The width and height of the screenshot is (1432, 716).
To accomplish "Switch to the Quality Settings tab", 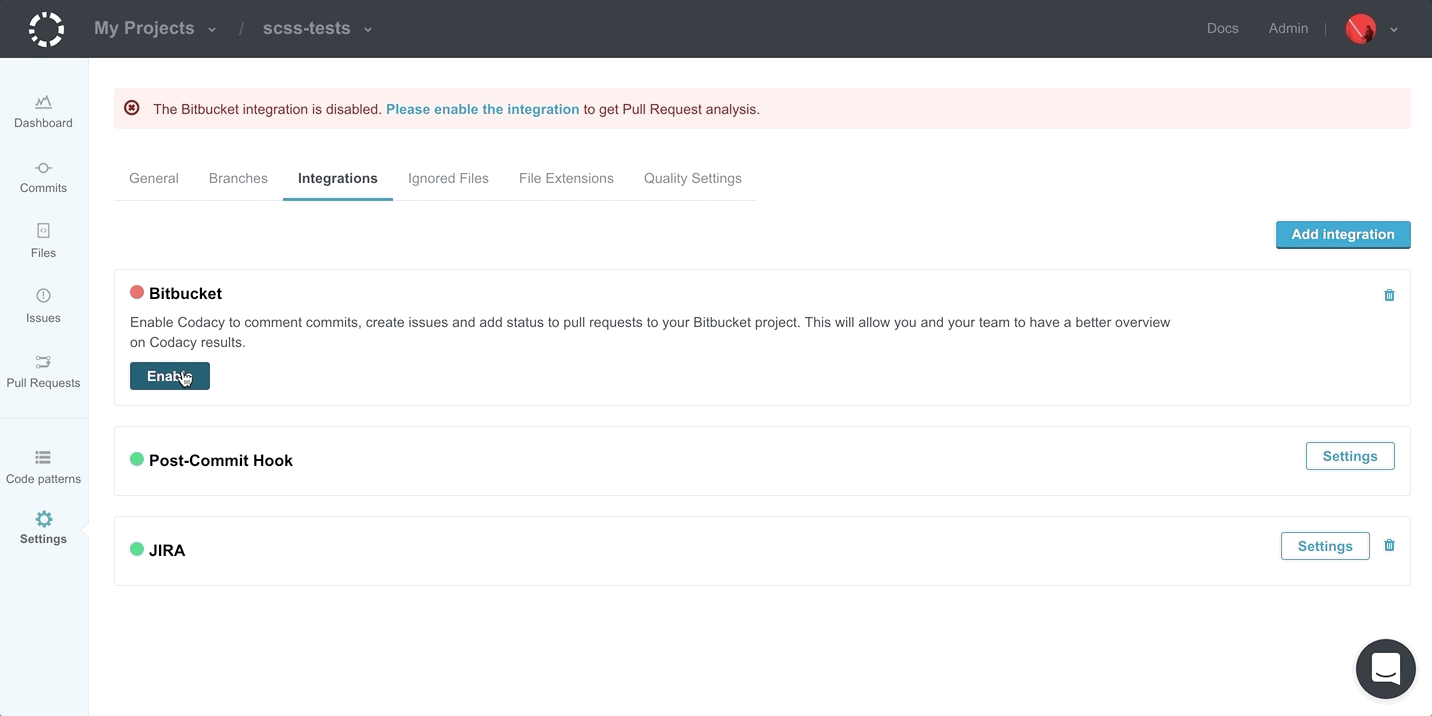I will (x=692, y=178).
